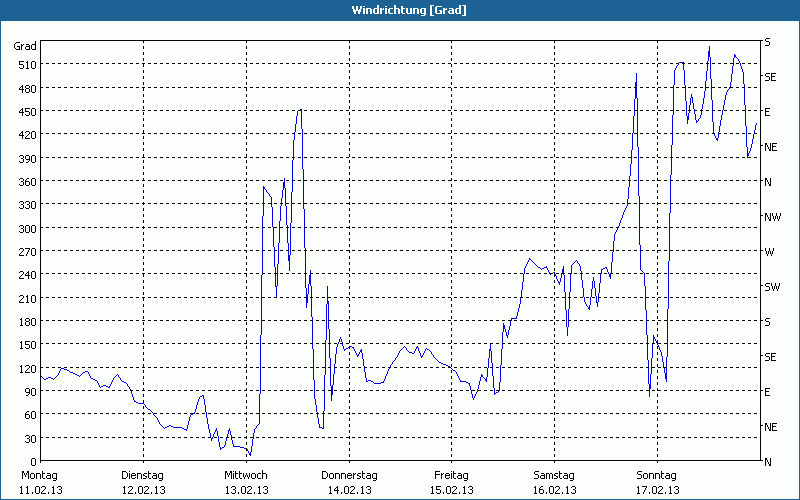Viewport: 800px width, 500px height.
Task: Click the 300 value on the left axis
Action: click(x=28, y=229)
